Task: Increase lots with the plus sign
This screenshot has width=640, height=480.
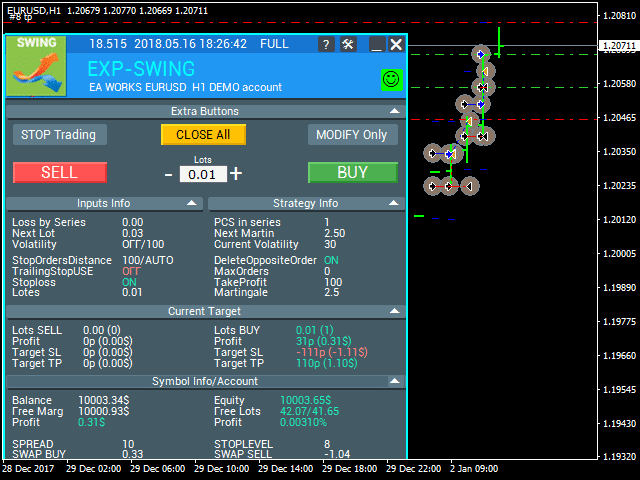Action: (236, 173)
